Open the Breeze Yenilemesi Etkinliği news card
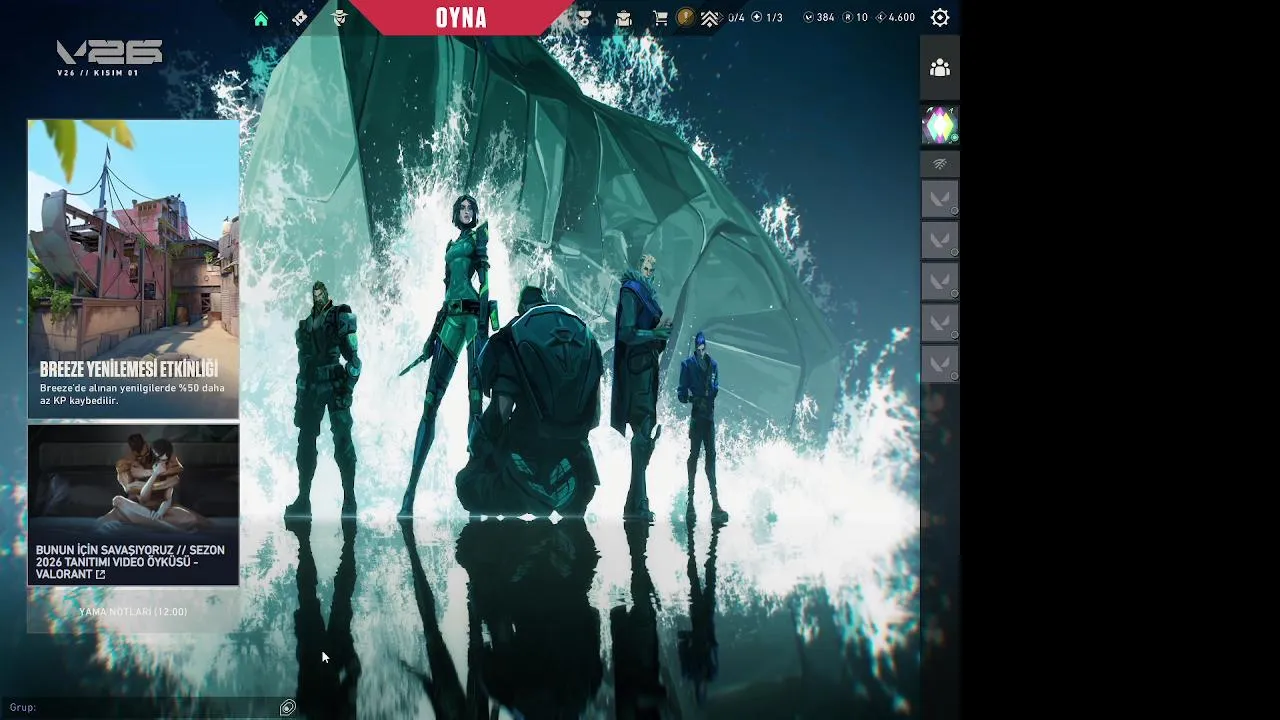1280x720 pixels. pos(133,269)
